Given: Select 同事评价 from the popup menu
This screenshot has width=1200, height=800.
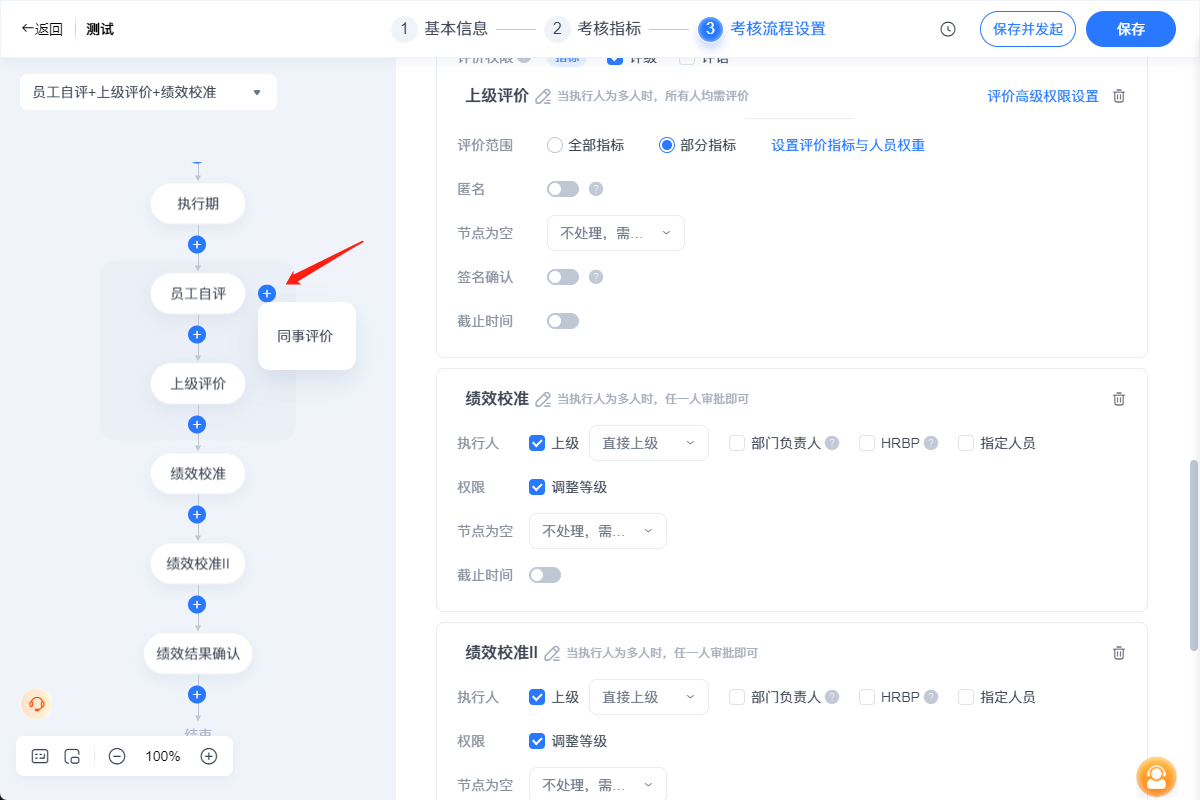Looking at the screenshot, I should tap(306, 335).
